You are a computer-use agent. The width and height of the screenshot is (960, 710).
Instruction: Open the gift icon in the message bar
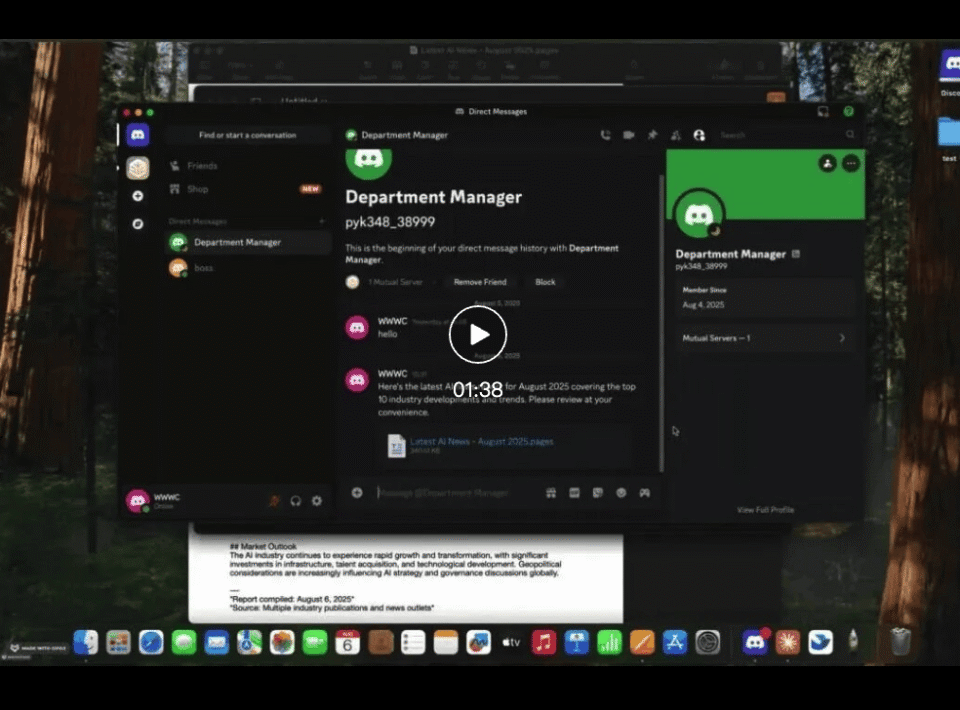(x=551, y=493)
